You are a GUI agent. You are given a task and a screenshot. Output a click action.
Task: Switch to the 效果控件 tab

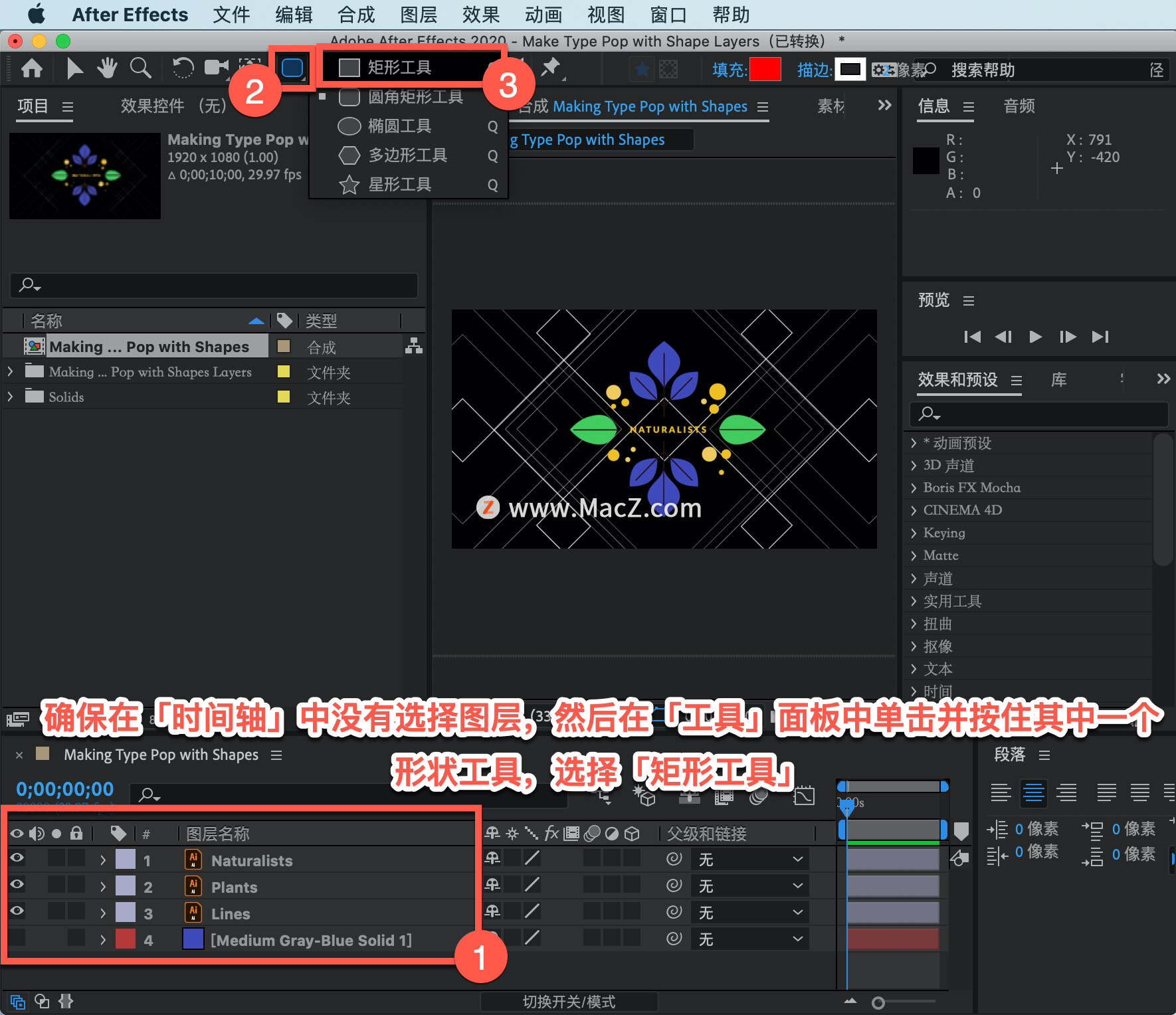point(173,106)
